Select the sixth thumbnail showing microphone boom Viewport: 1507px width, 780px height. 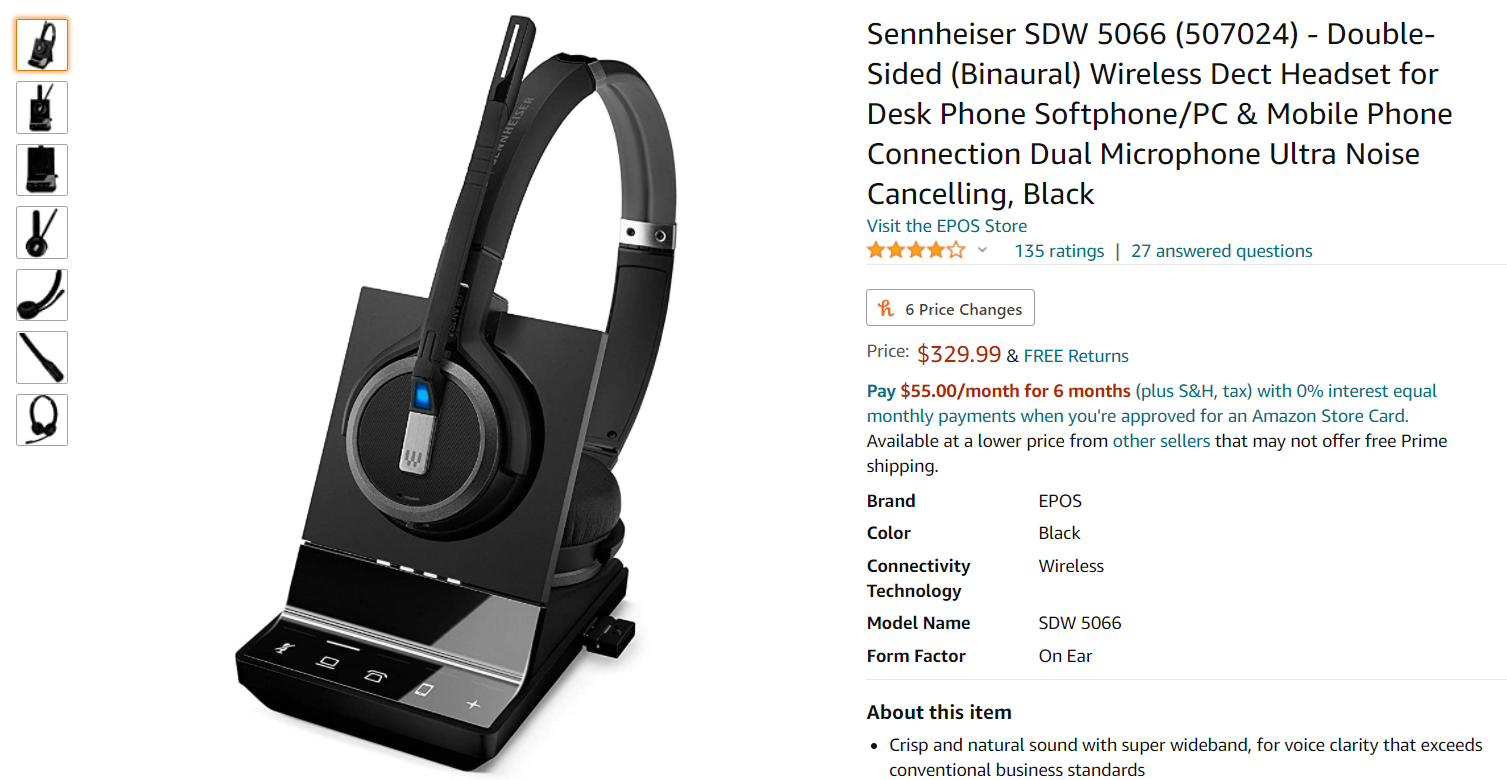[x=42, y=357]
